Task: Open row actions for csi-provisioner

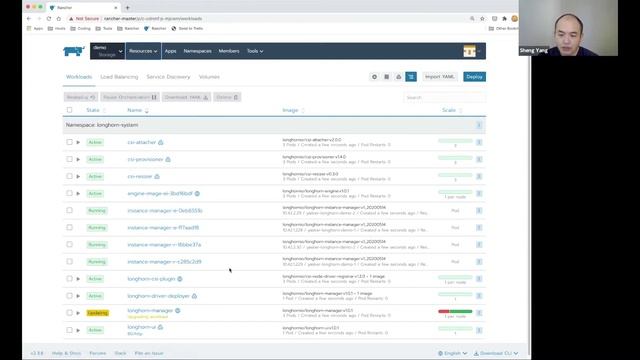Action: (479, 159)
